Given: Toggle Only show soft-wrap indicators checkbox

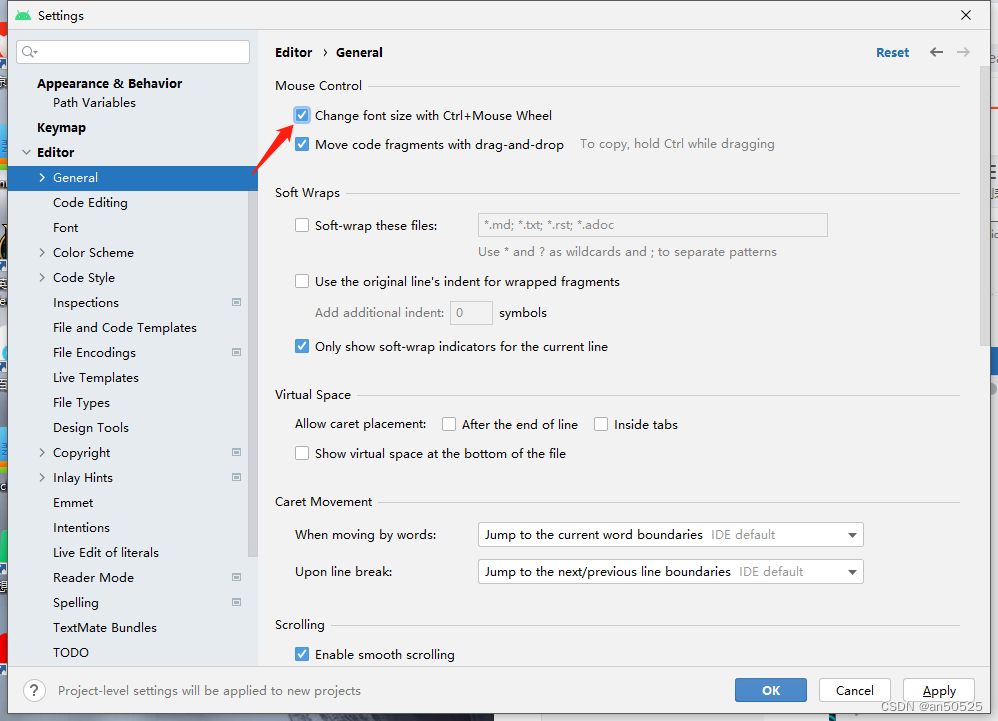Looking at the screenshot, I should point(302,347).
